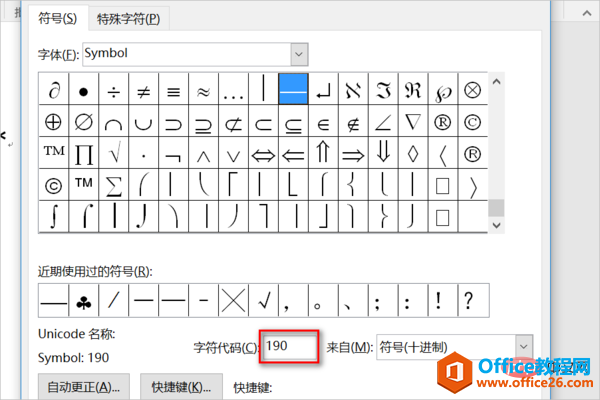The height and width of the screenshot is (400, 600).
Task: Select the angle ∠ symbol
Action: (x=383, y=121)
